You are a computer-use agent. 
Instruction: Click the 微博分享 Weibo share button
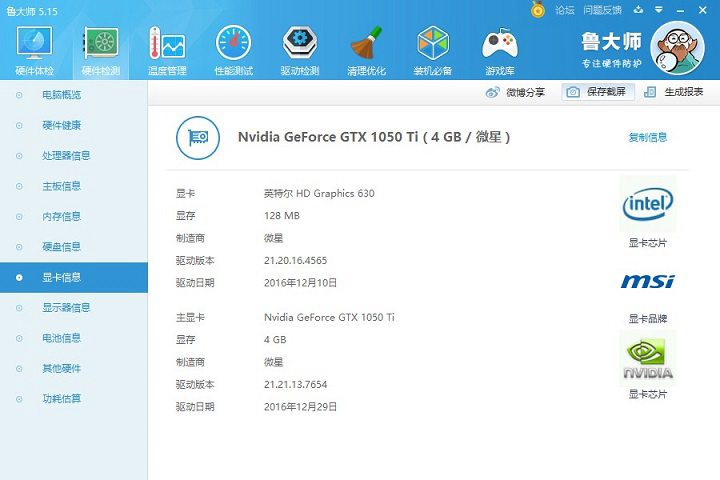click(516, 92)
